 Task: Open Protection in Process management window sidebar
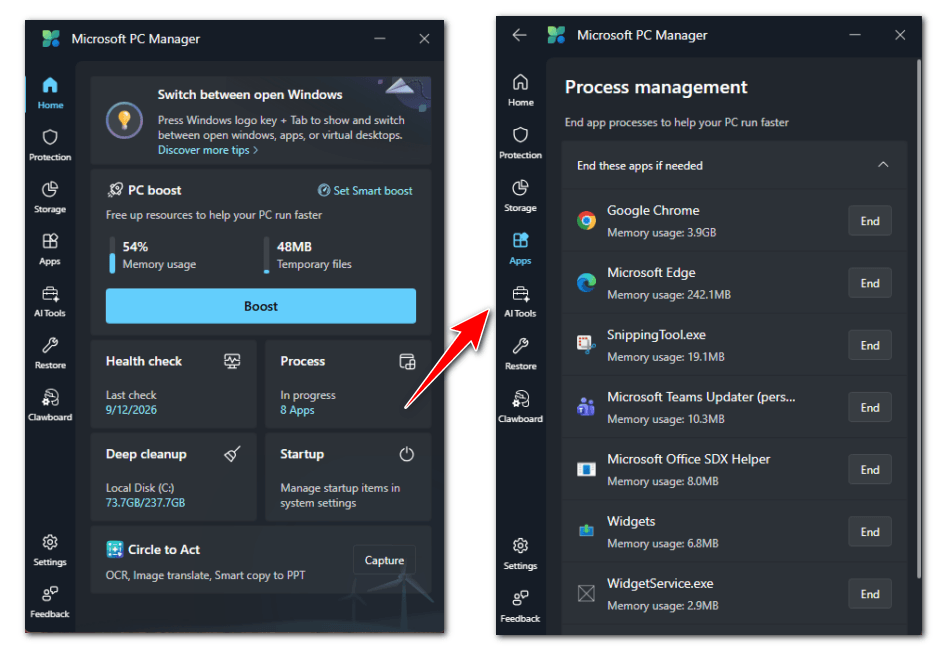coord(520,143)
